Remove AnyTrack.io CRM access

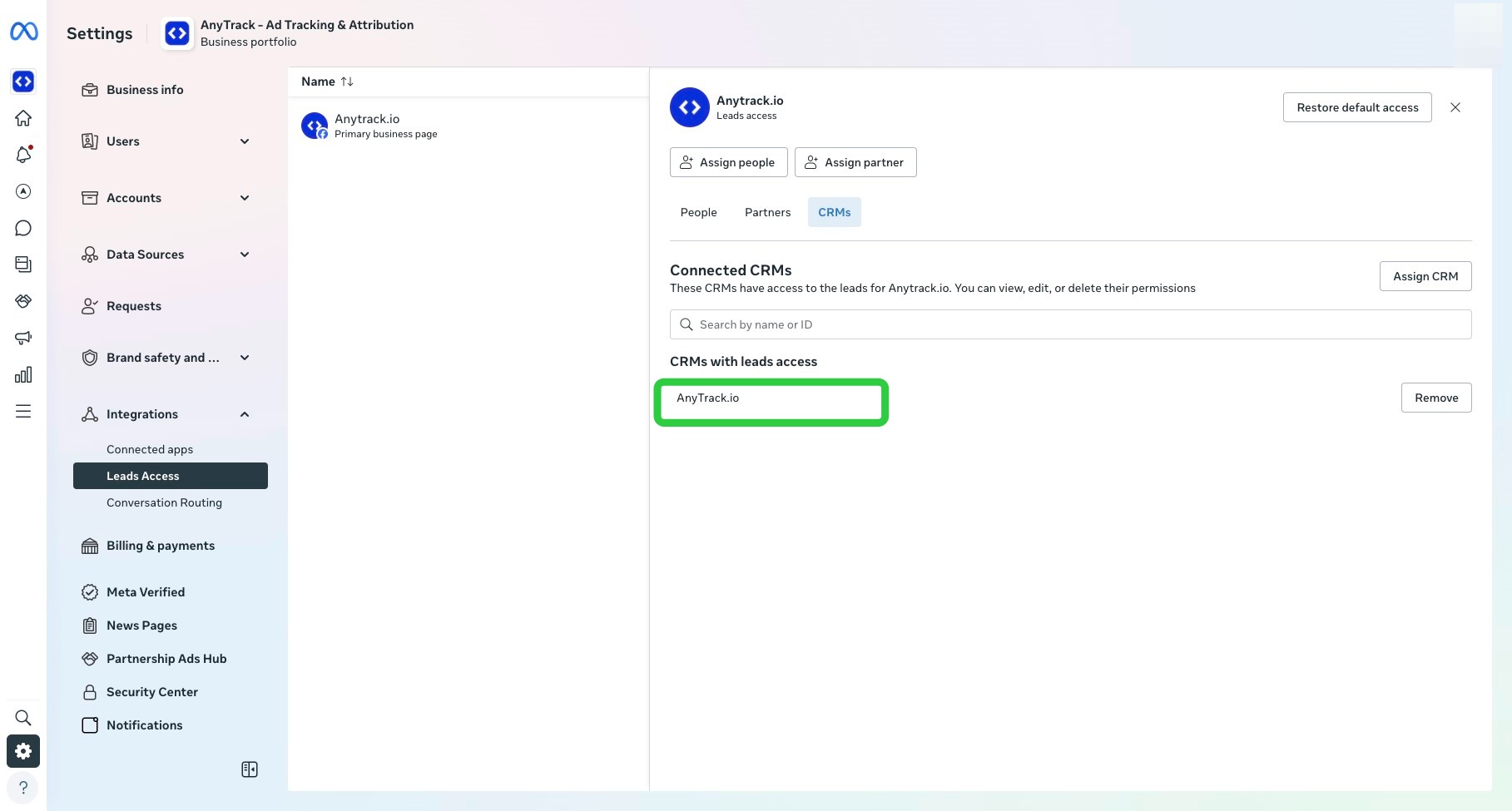click(1436, 398)
